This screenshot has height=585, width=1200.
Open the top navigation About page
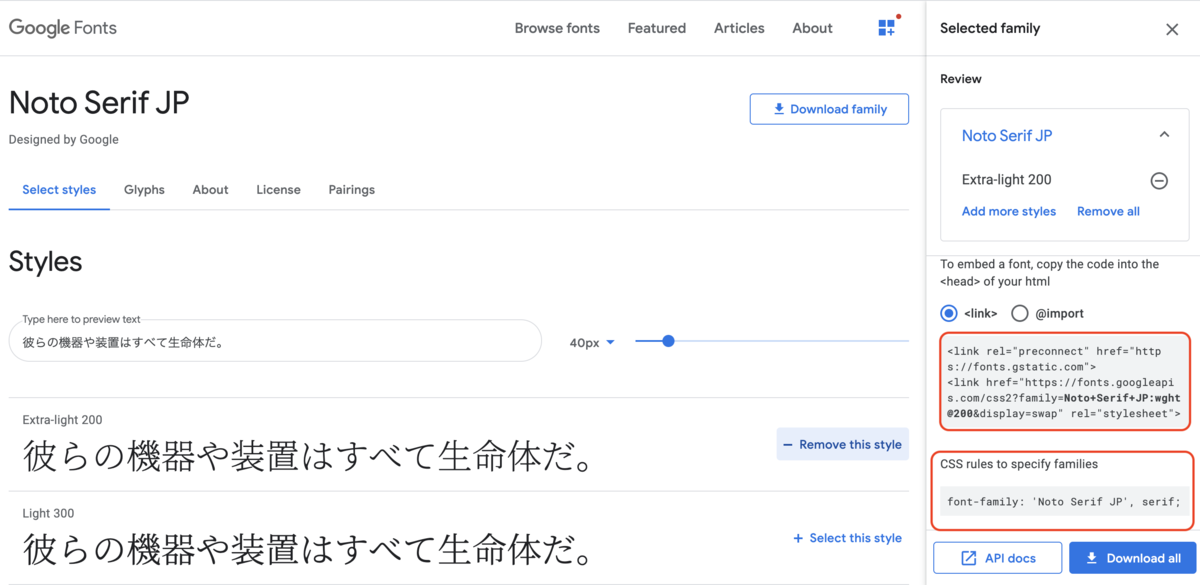(x=812, y=28)
